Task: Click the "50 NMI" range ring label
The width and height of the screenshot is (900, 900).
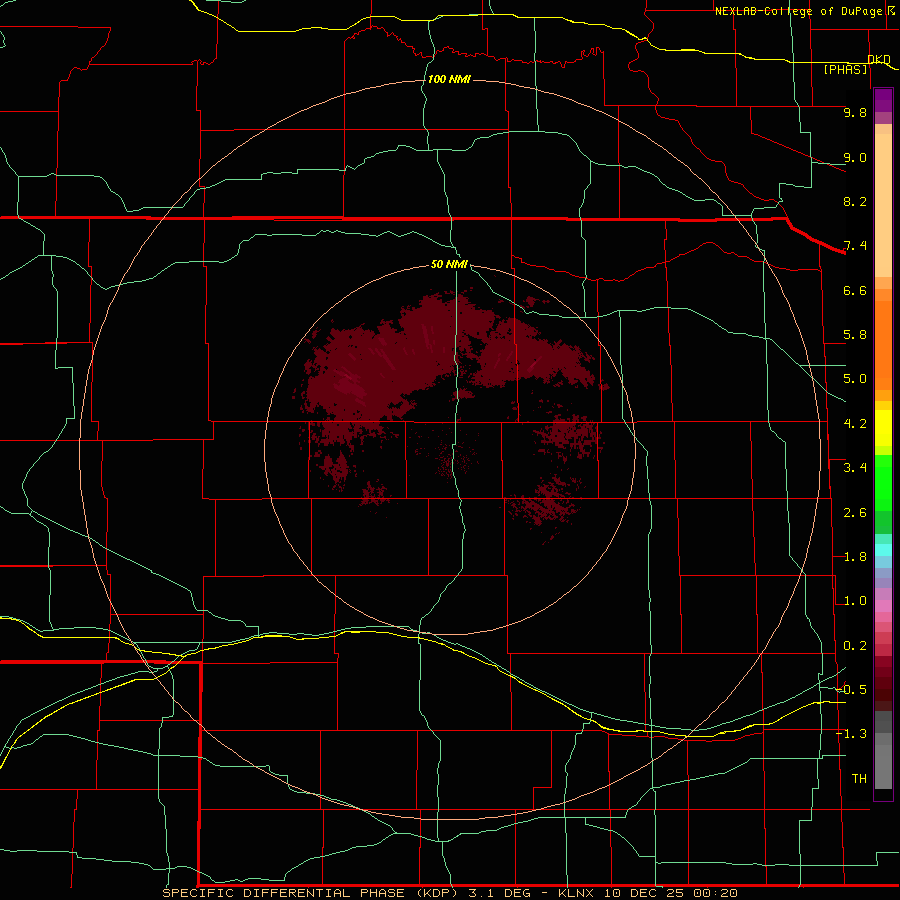Action: (x=449, y=264)
